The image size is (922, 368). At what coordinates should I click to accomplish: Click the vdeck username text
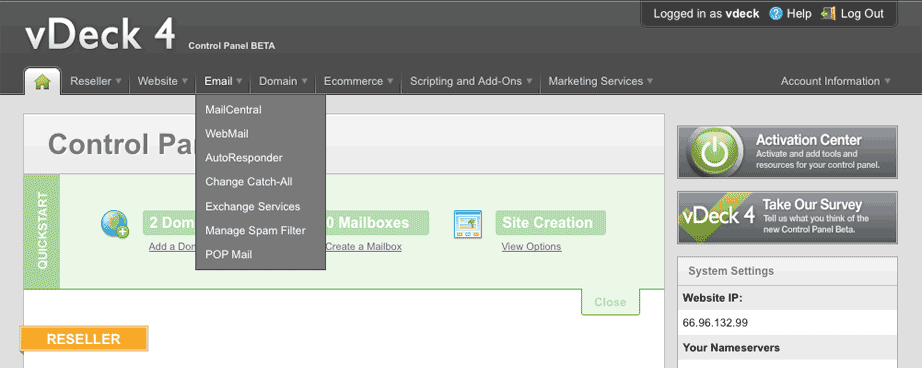click(742, 14)
